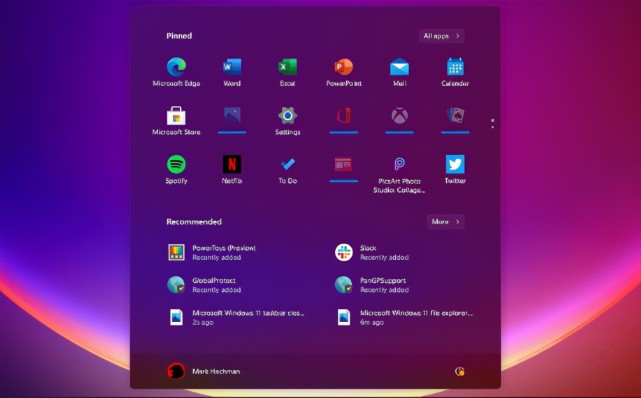Open Slack from the Recommended list
The image size is (641, 398).
[x=372, y=252]
